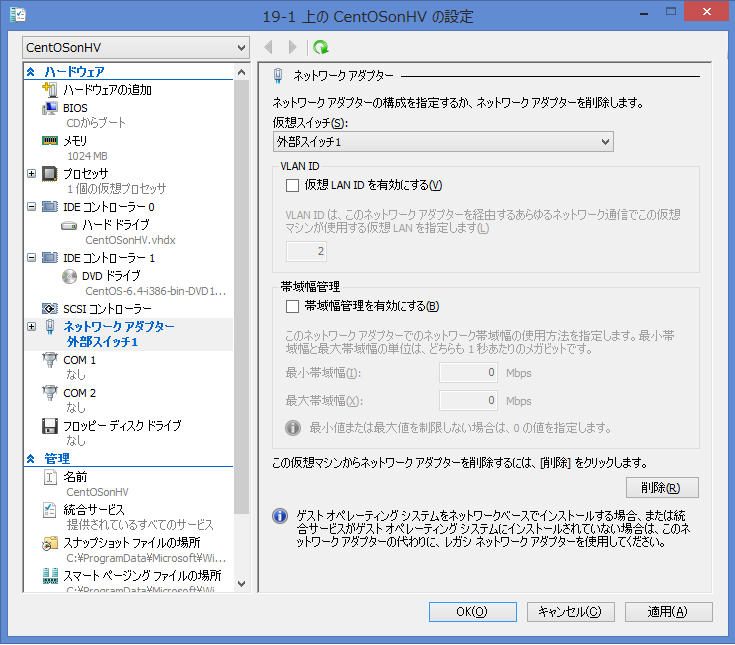This screenshot has height=645, width=735.
Task: Select the SCSI コントローラー tree item
Action: (107, 309)
